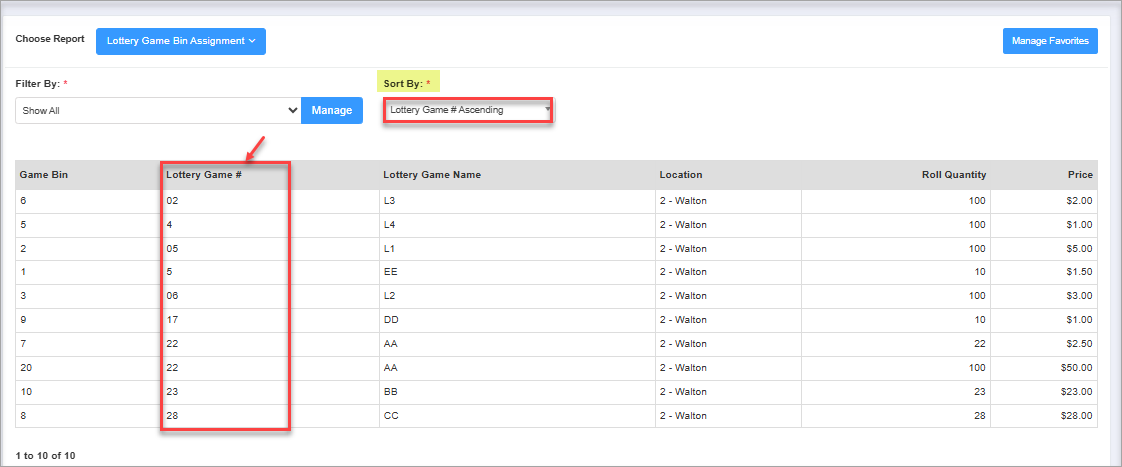1122x467 pixels.
Task: Select the BB lottery game row
Action: tap(390, 392)
